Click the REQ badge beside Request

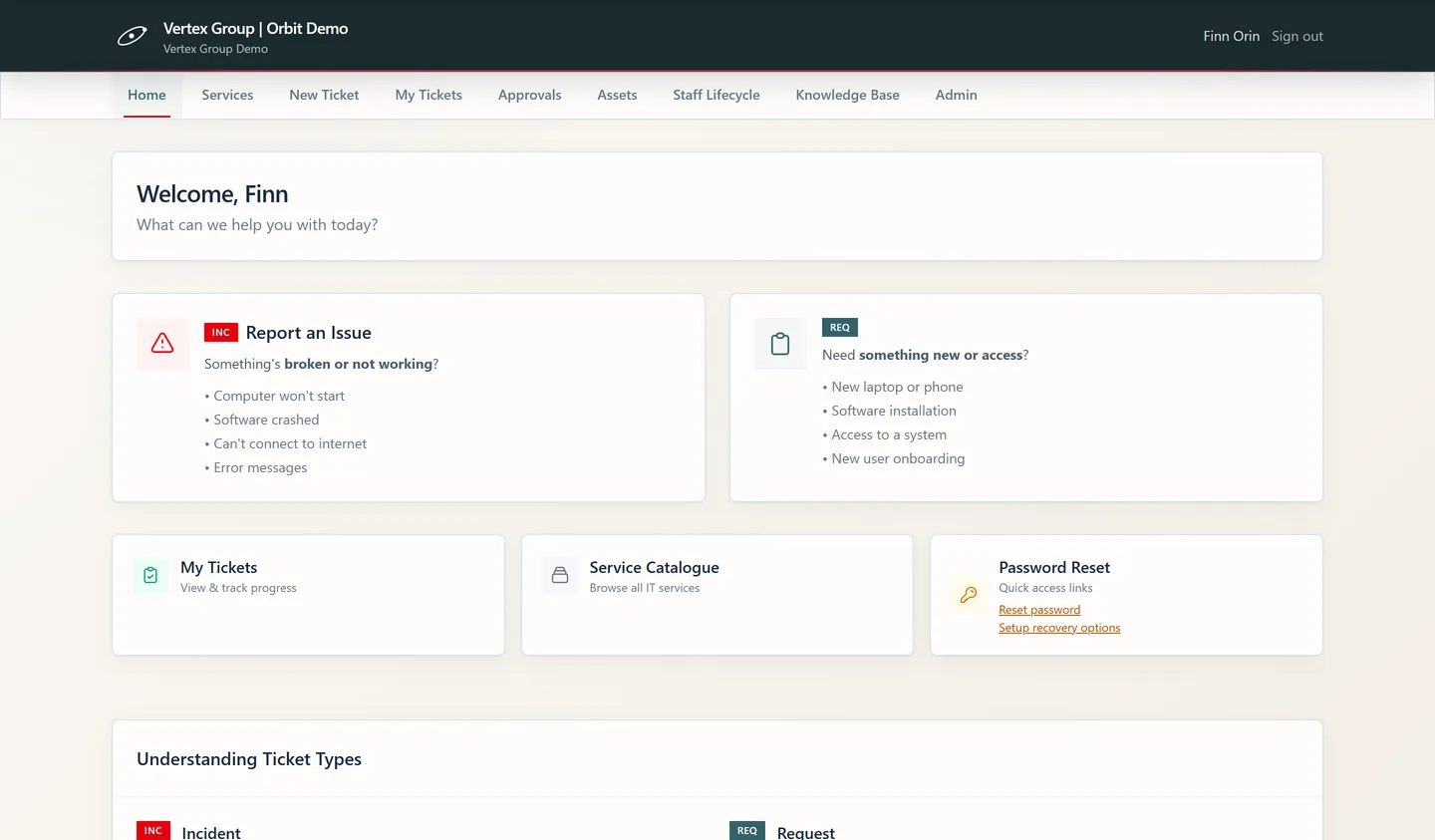747,831
